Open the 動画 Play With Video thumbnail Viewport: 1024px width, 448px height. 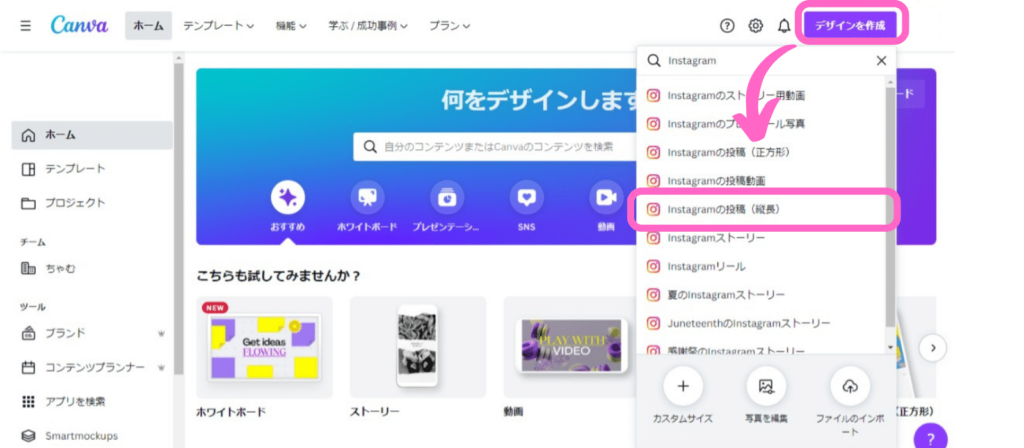[571, 347]
